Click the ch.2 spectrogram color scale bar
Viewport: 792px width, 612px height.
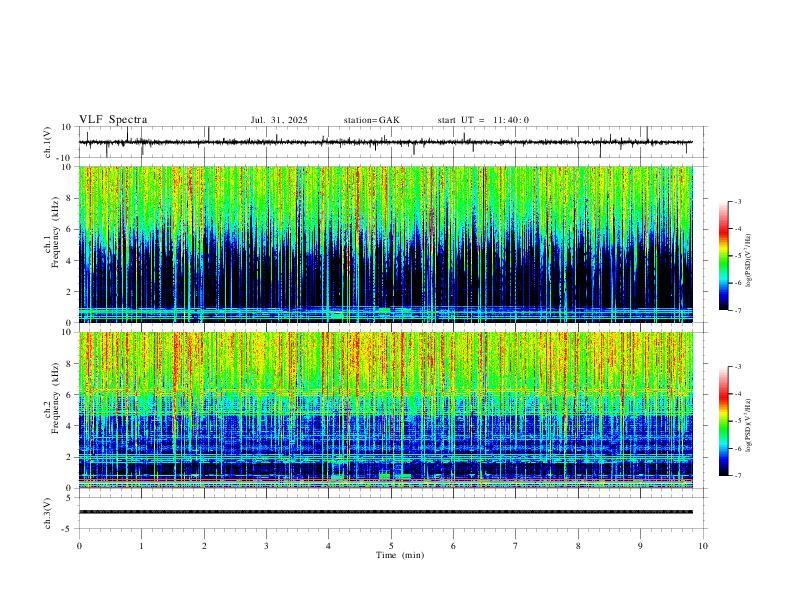point(723,421)
